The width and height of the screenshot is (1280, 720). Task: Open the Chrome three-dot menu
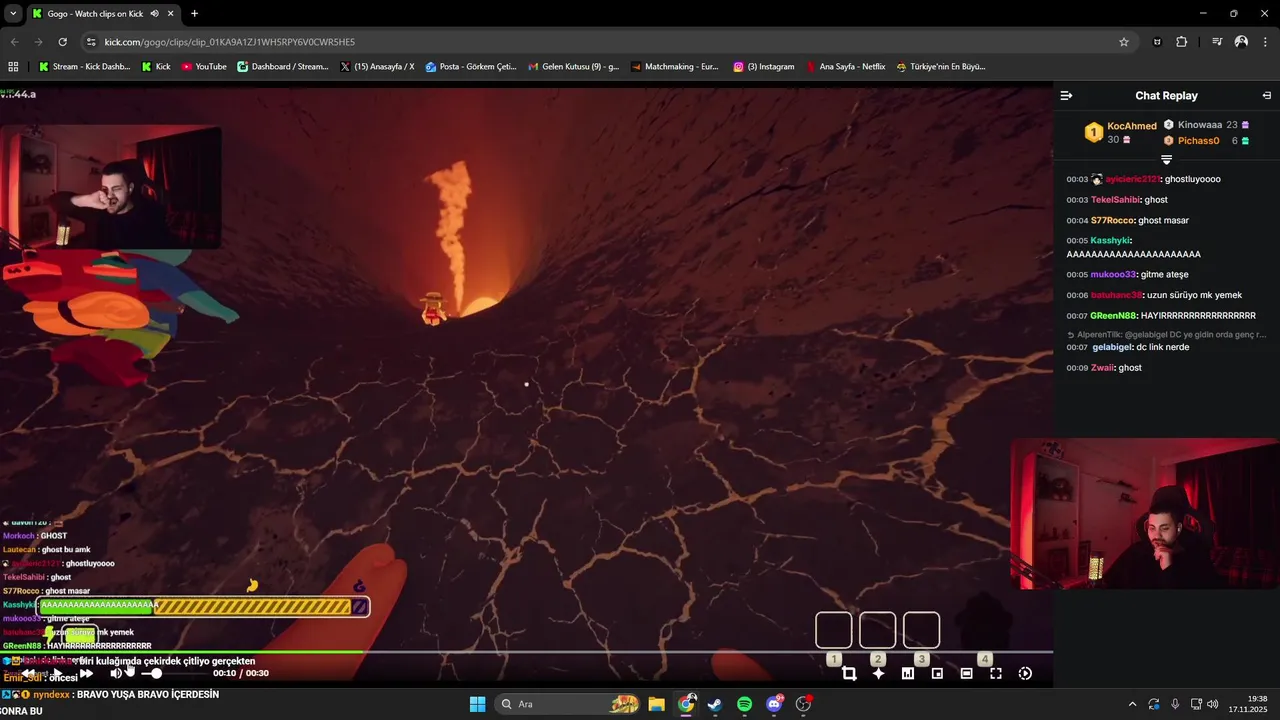pos(1266,42)
